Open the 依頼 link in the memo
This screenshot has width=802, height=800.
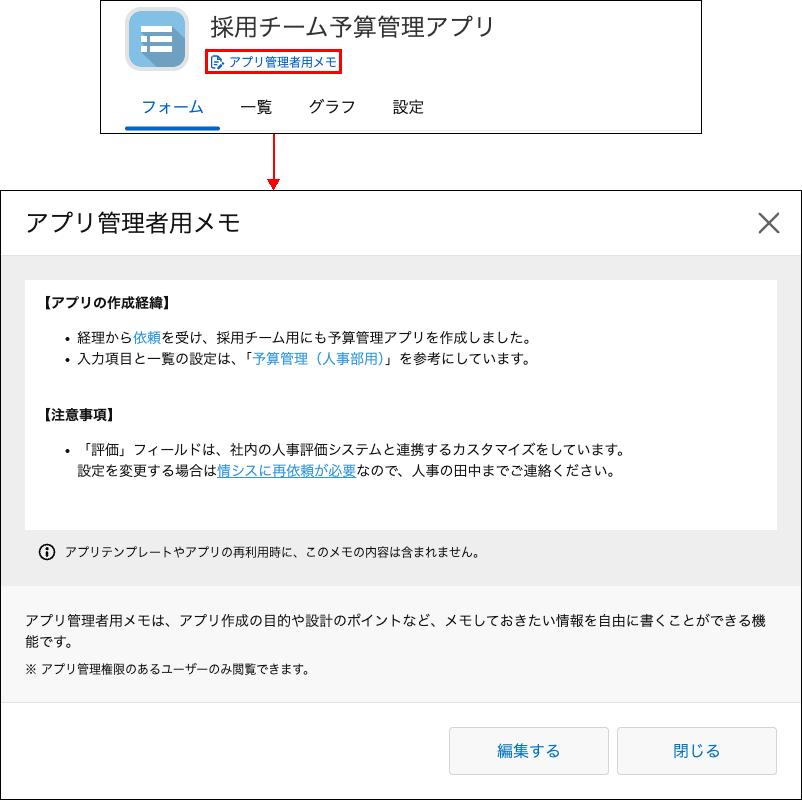(147, 338)
